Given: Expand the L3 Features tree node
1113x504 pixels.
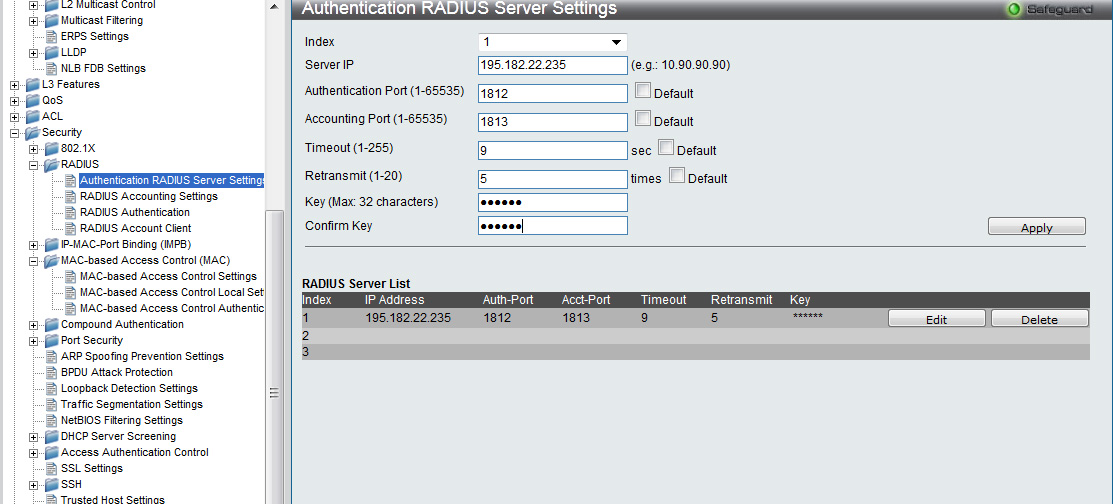Looking at the screenshot, I should click(14, 84).
